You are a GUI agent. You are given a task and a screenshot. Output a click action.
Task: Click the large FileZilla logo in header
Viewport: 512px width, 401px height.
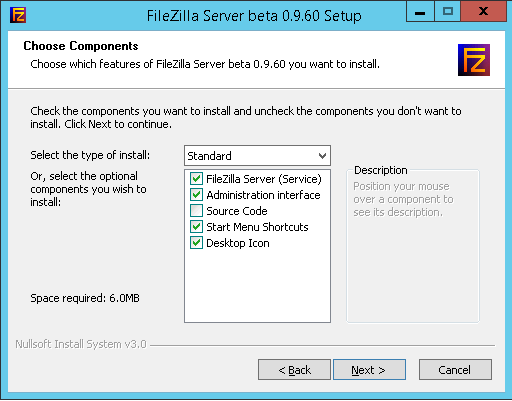coord(474,60)
